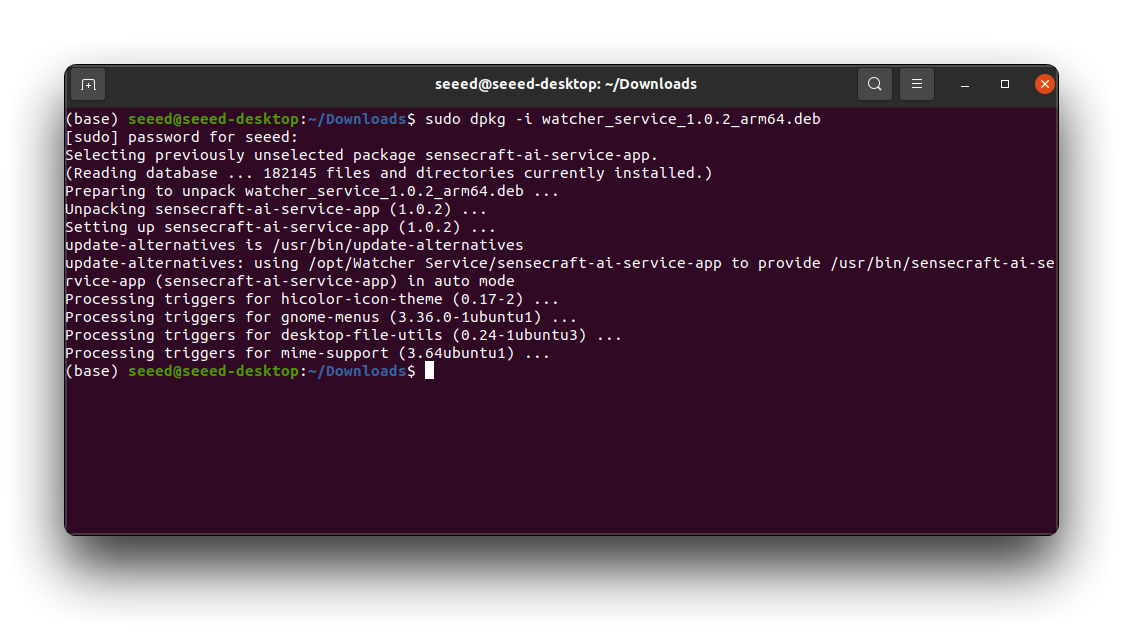Open the terminal search tool
The width and height of the screenshot is (1123, 632).
[874, 84]
